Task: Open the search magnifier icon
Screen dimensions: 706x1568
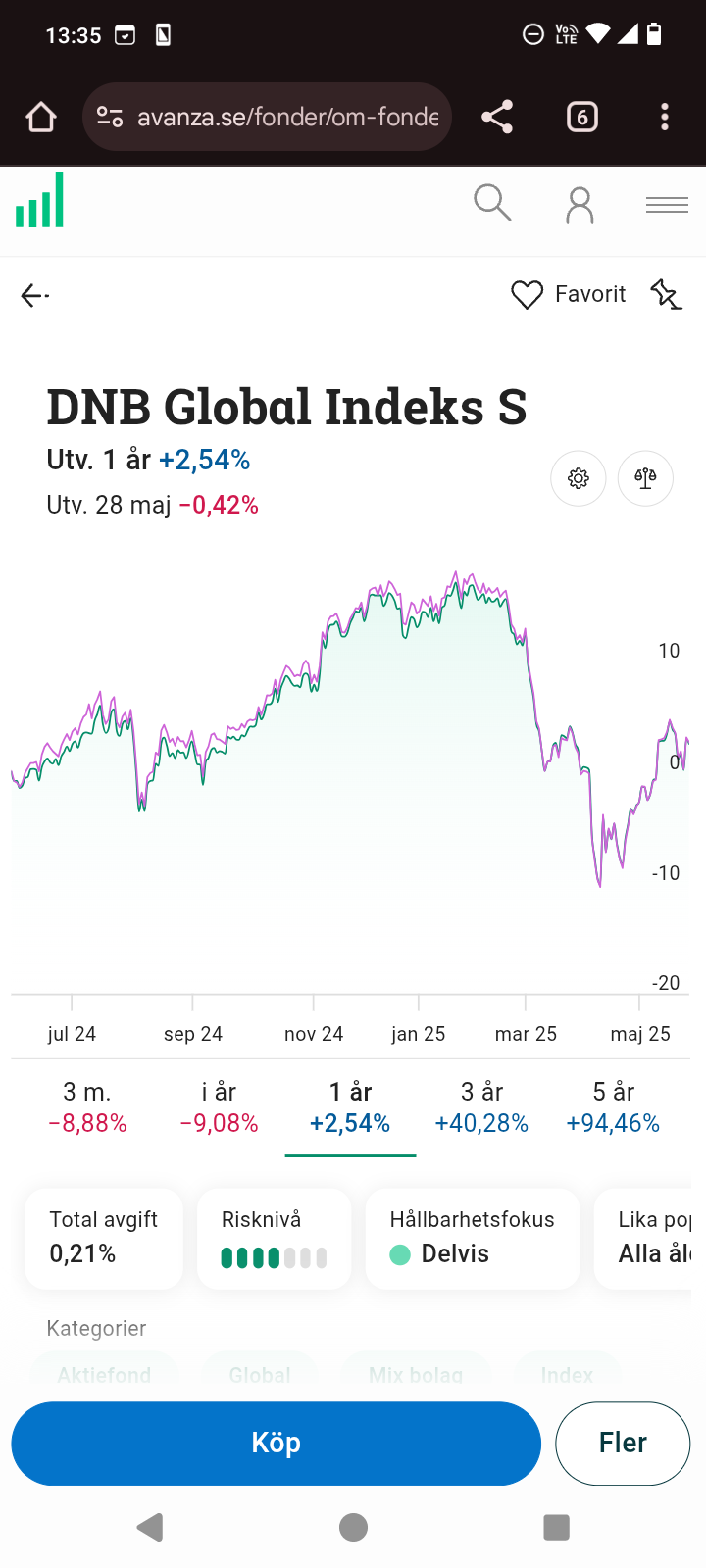Action: [x=492, y=204]
